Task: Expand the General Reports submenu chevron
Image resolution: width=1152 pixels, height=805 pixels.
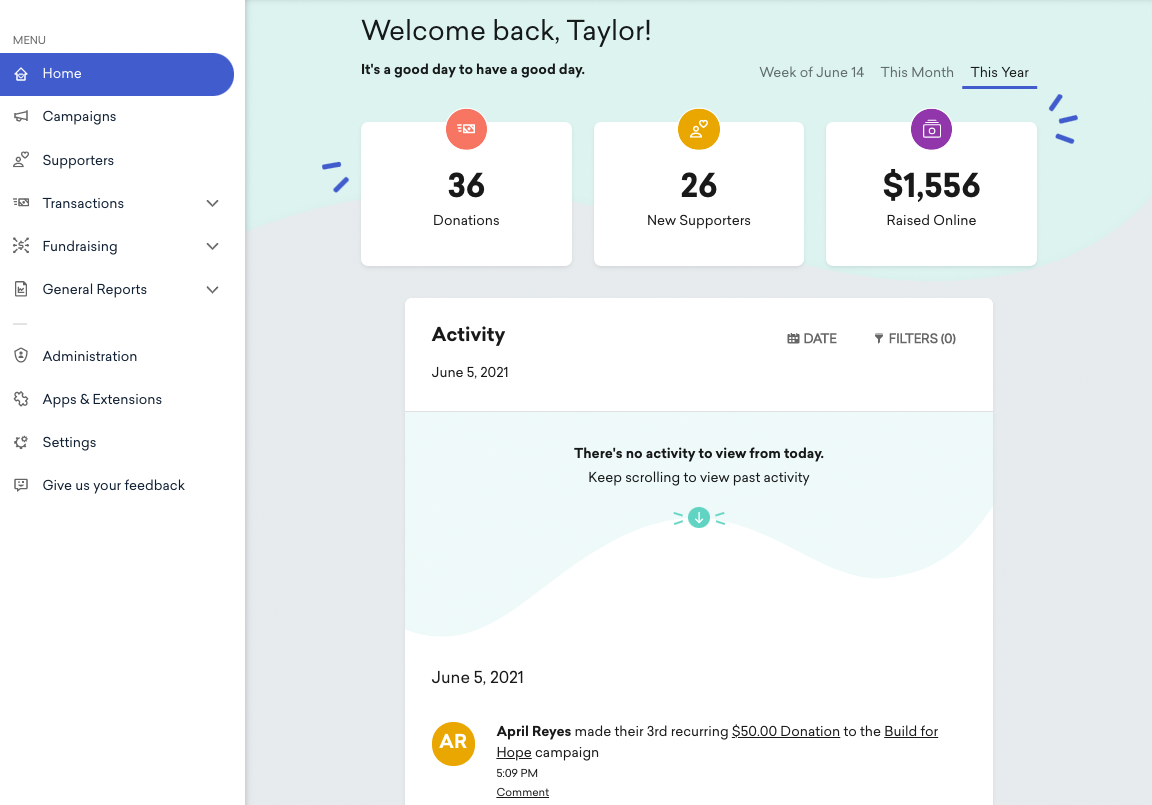Action: (x=212, y=289)
